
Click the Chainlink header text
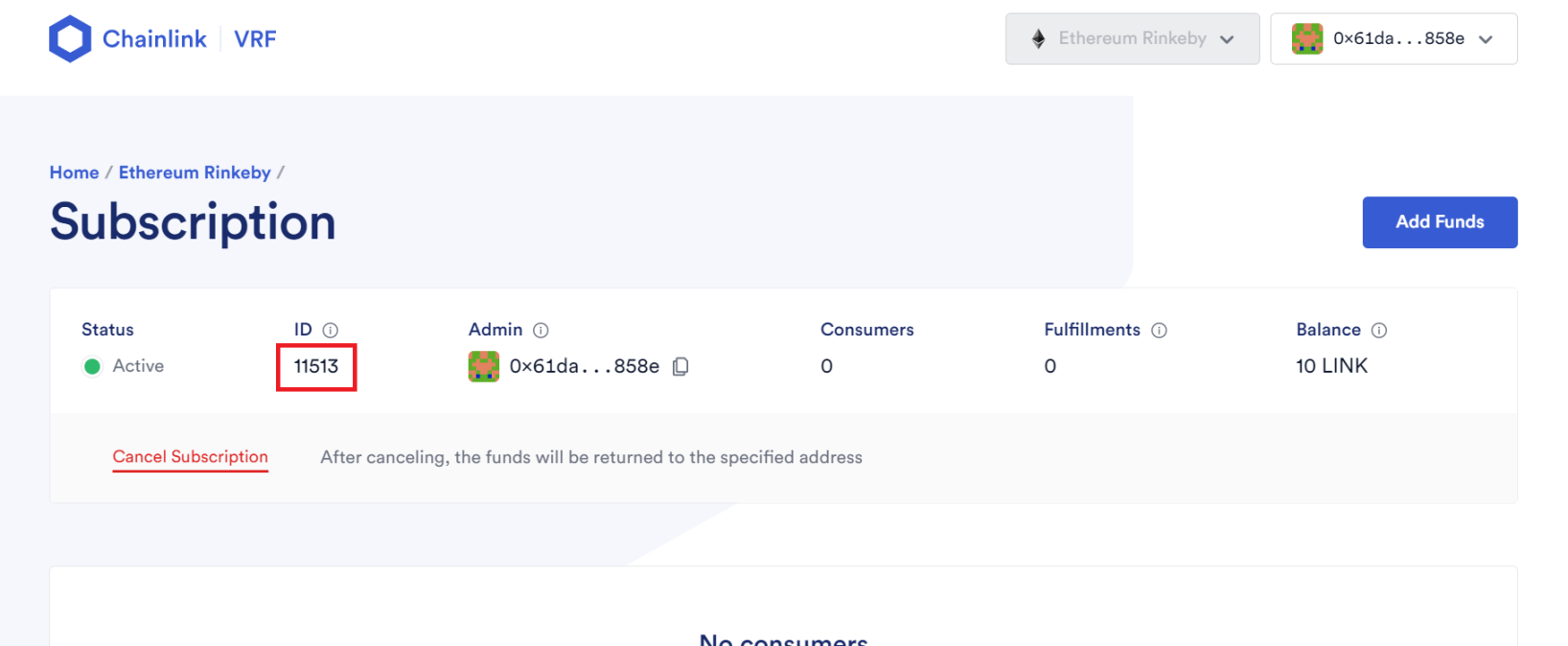pyautogui.click(x=154, y=39)
